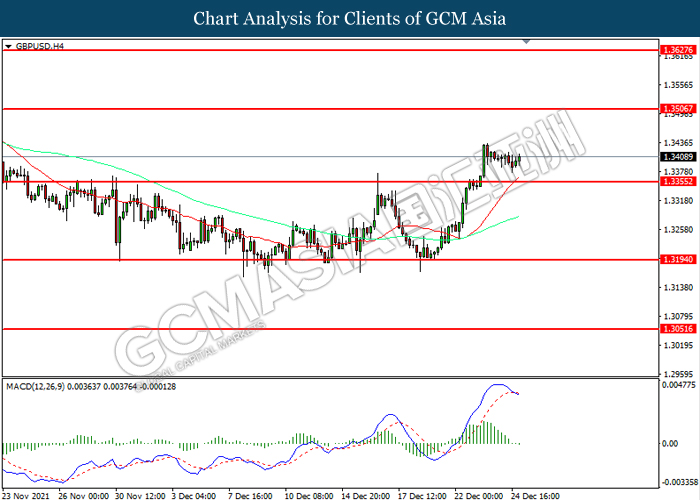This screenshot has height=500, width=700.
Task: Click the 26 Nov 00:00 time label
Action: 83,496
